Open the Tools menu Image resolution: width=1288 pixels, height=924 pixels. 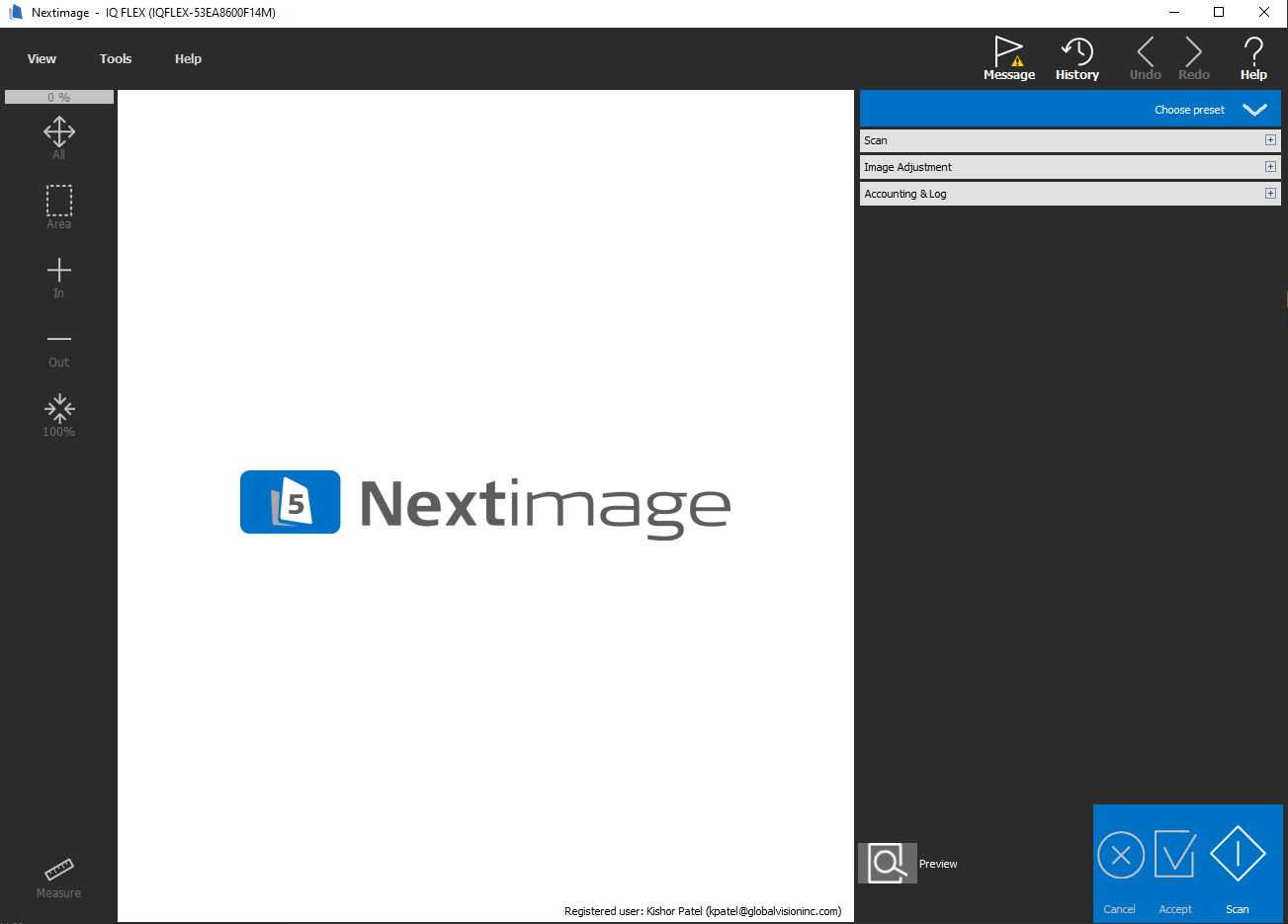[116, 59]
